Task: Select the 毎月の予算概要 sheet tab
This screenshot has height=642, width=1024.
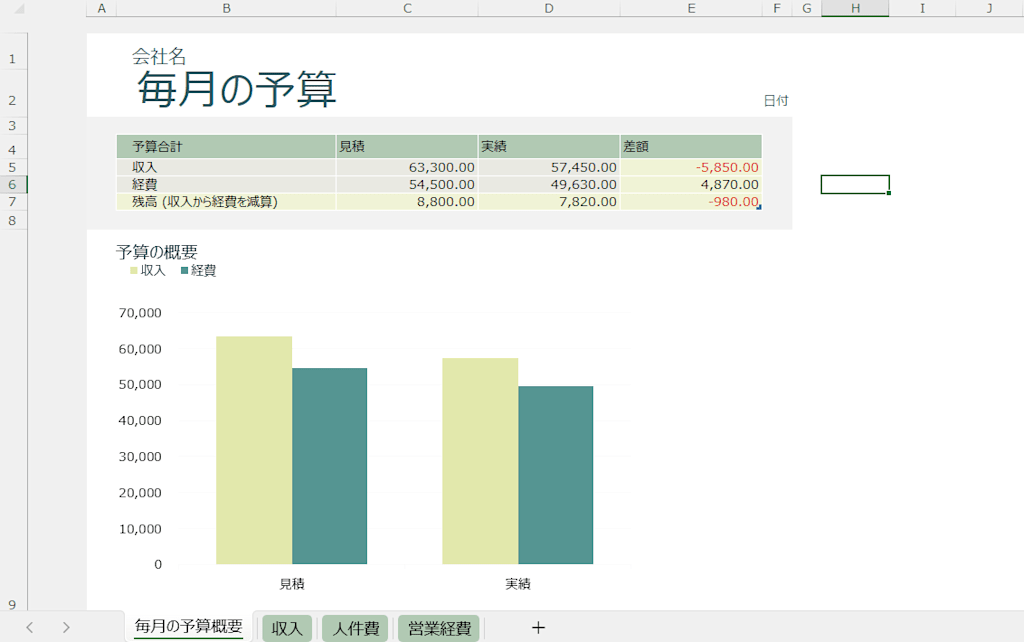Action: (x=189, y=626)
